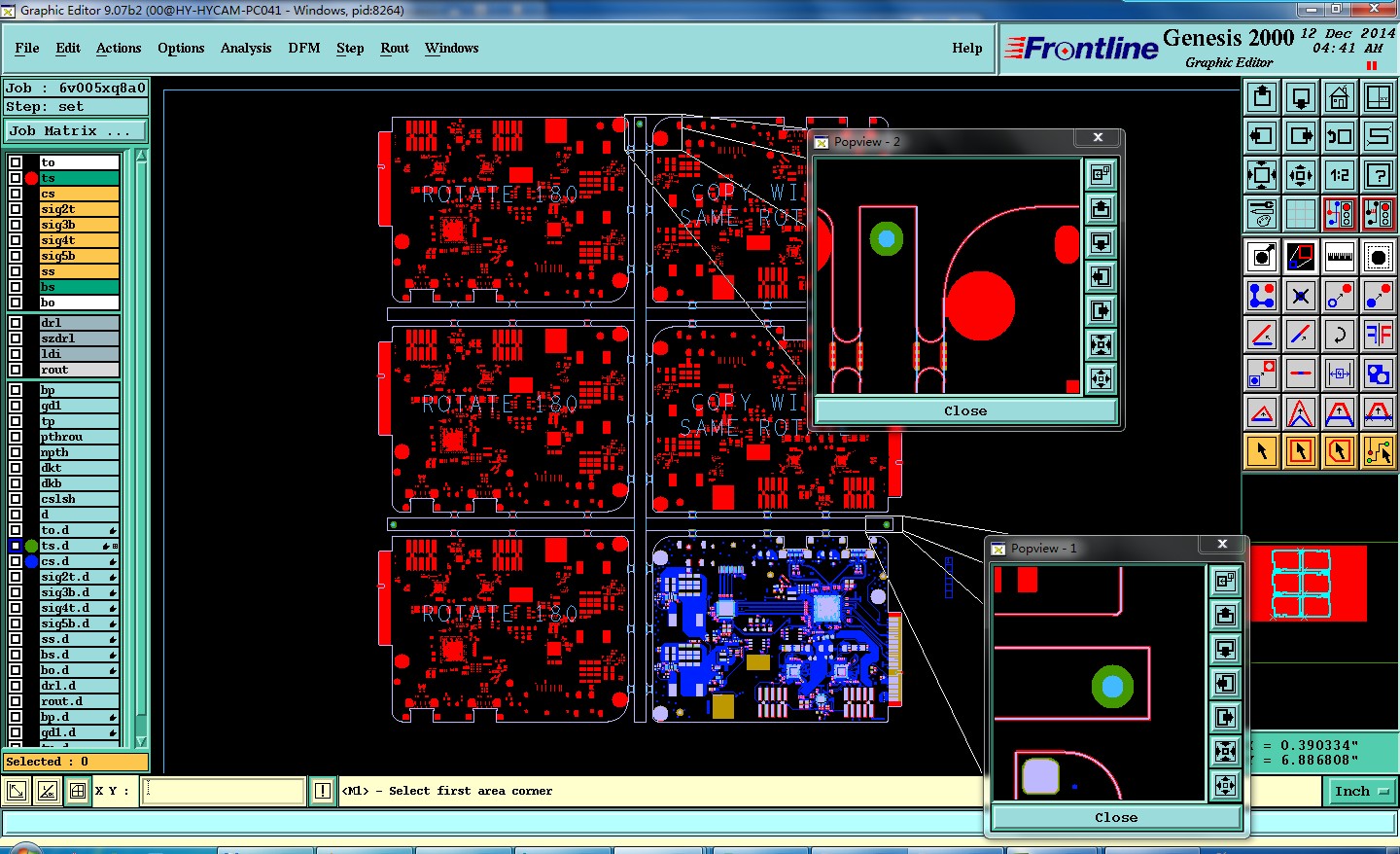1400x854 pixels.
Task: Click the pan up view icon
Action: pos(1262,97)
